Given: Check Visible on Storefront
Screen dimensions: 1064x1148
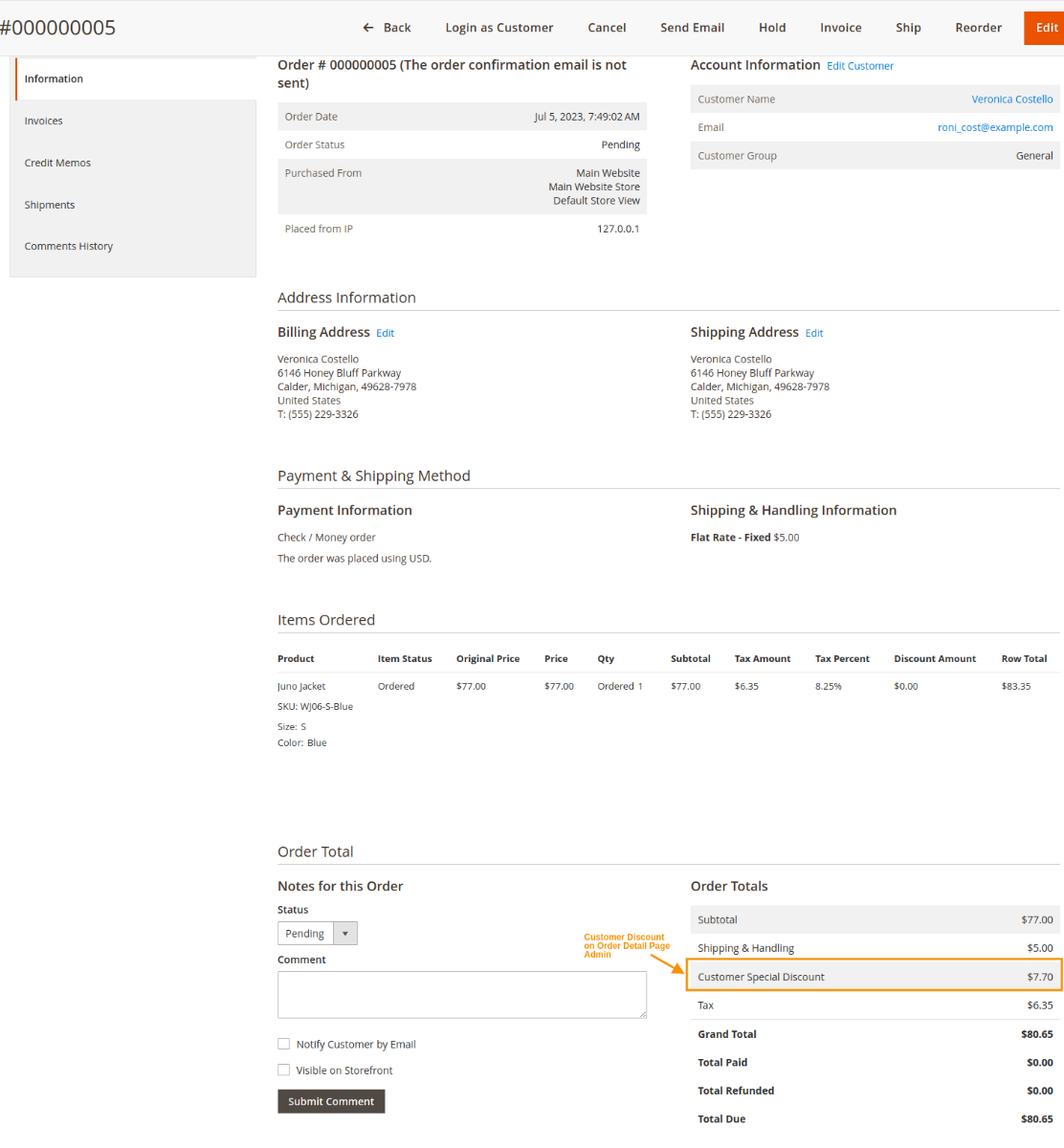Looking at the screenshot, I should coord(283,1070).
